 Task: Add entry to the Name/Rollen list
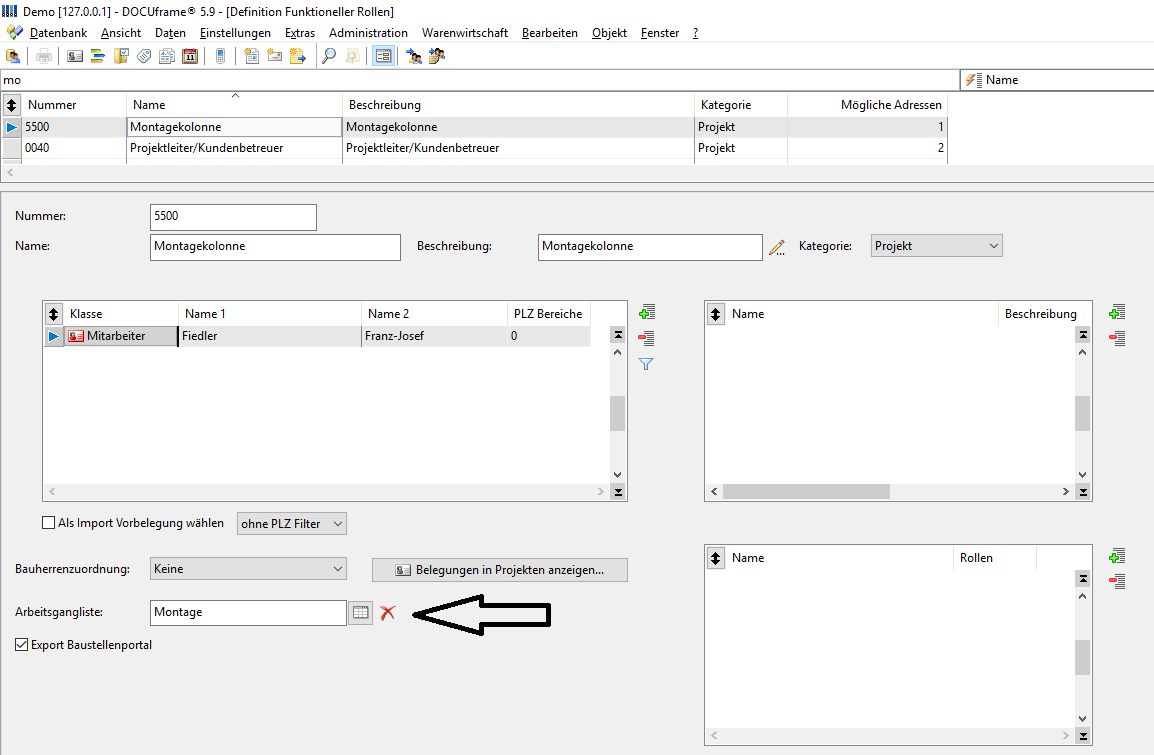click(x=1117, y=556)
